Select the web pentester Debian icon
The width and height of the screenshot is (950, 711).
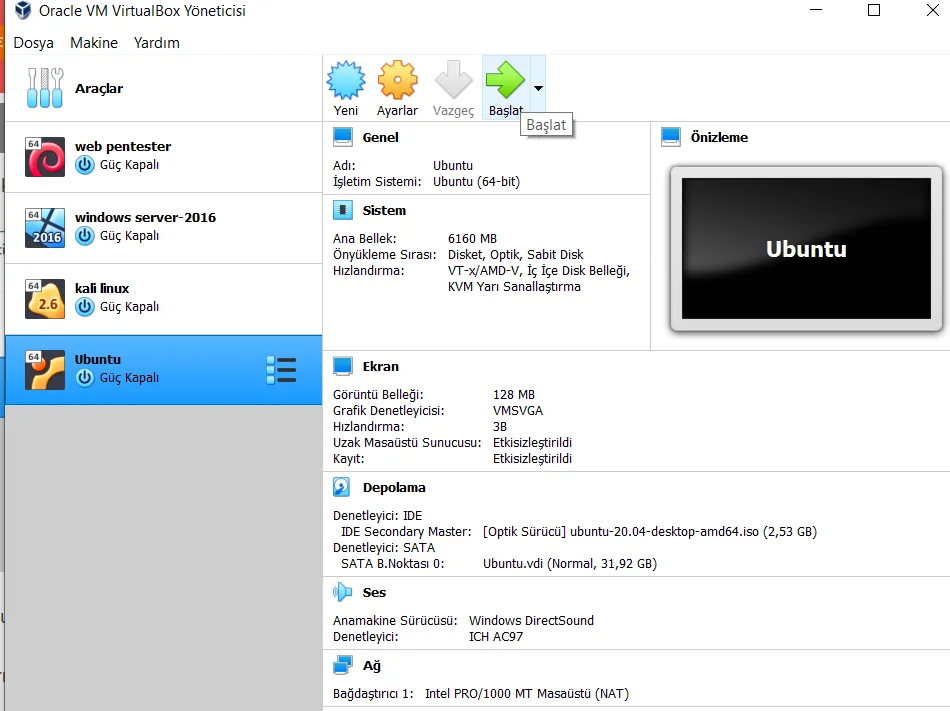click(45, 157)
